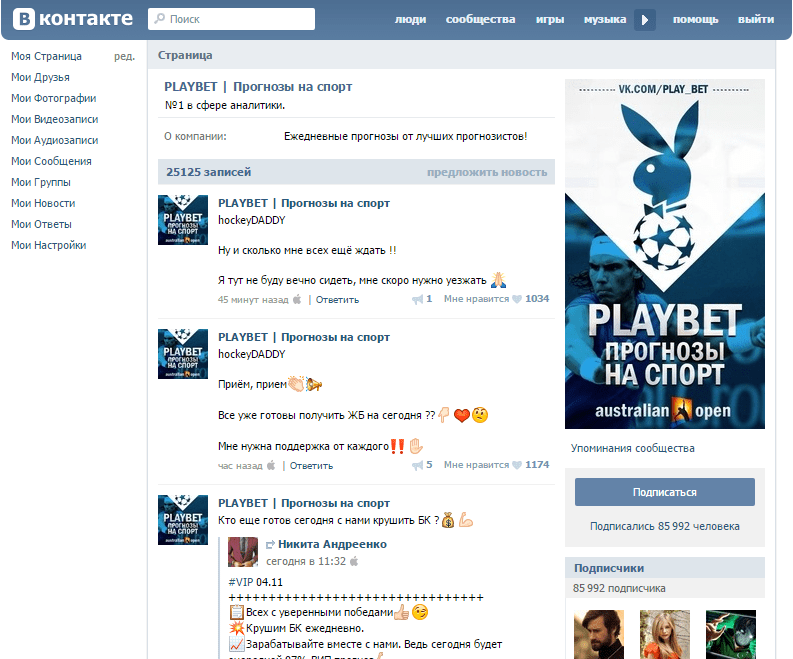Click repost arrow icon beside Никита Андреенко

pyautogui.click(x=271, y=545)
